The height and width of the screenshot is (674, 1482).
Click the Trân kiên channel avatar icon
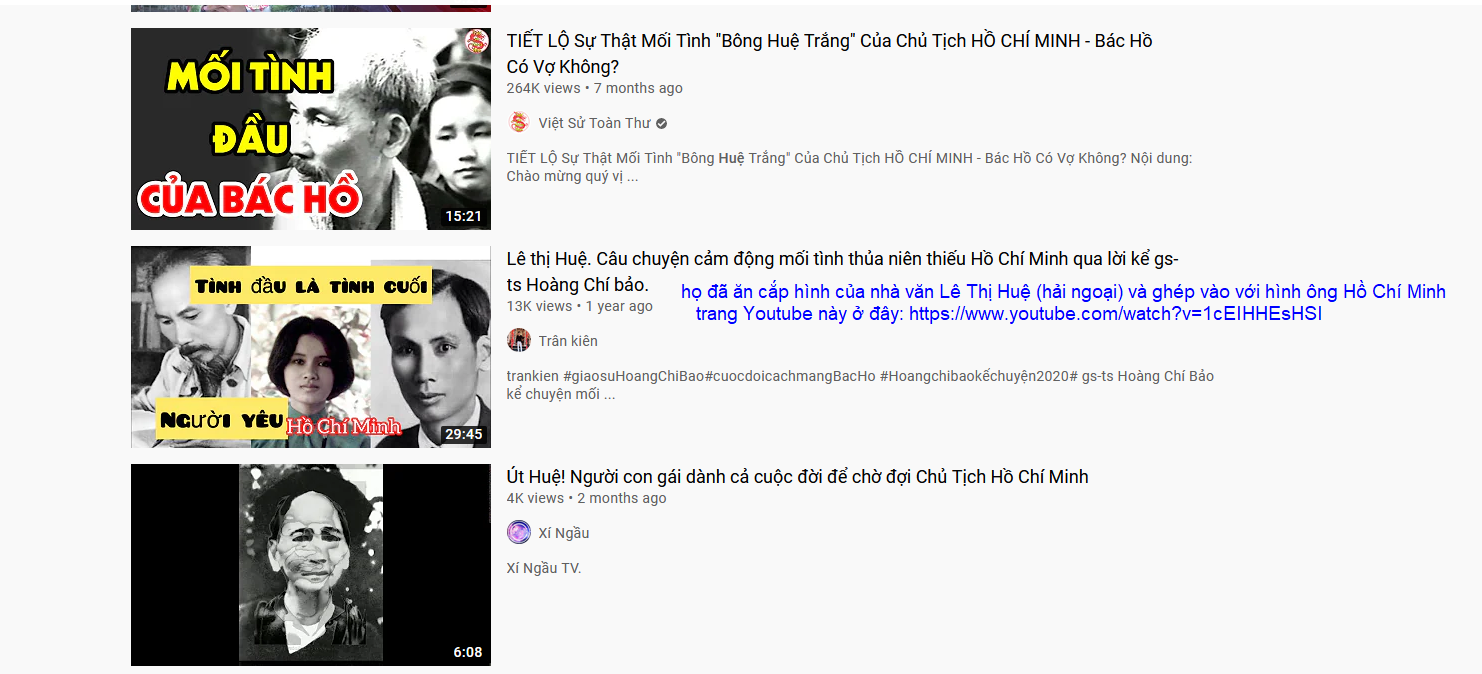pyautogui.click(x=519, y=340)
